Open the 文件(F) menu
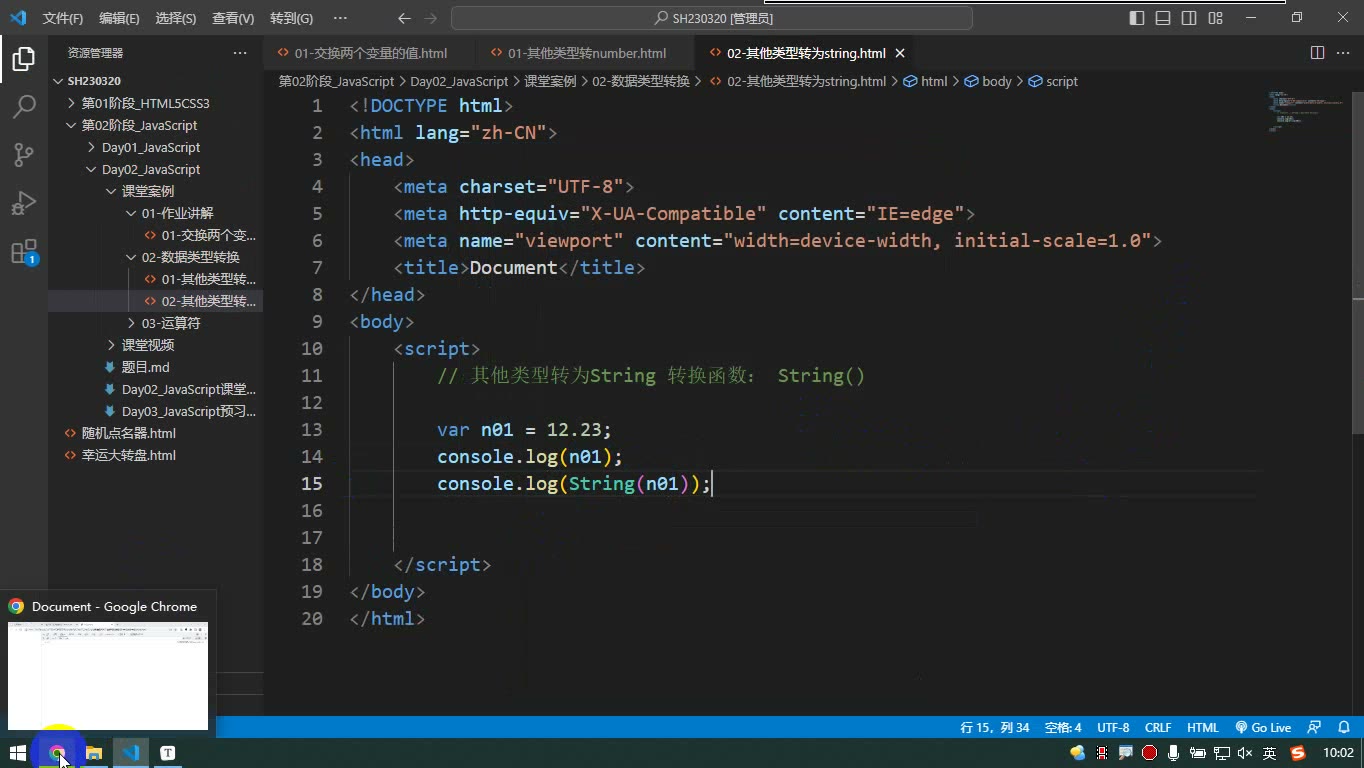Screen dimensions: 1364x768 (63, 18)
